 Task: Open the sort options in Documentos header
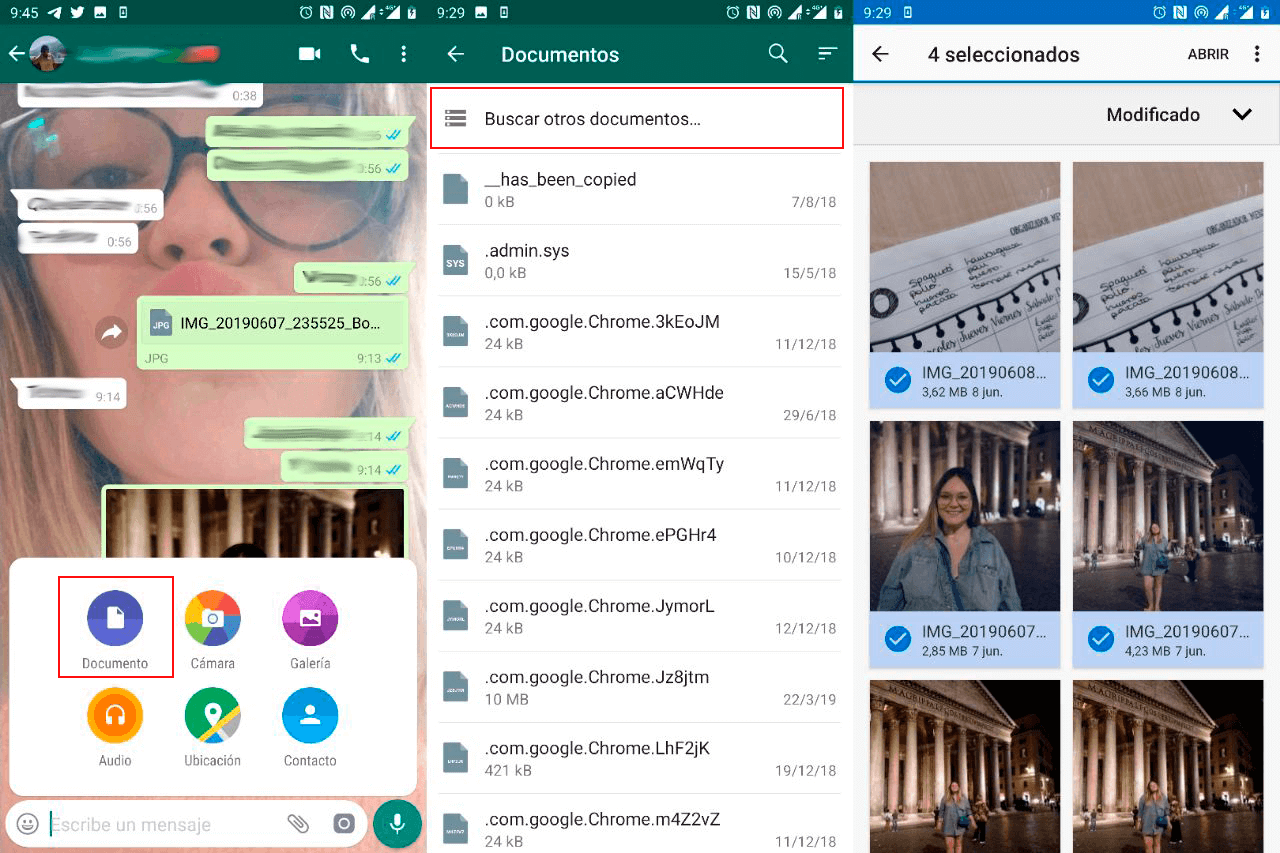tap(827, 54)
